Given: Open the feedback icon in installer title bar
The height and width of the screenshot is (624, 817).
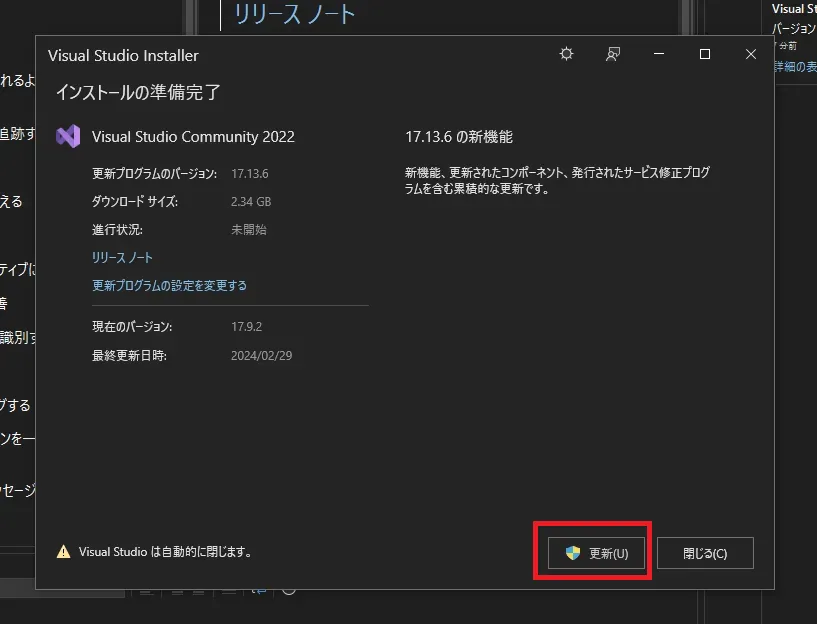Looking at the screenshot, I should 613,54.
